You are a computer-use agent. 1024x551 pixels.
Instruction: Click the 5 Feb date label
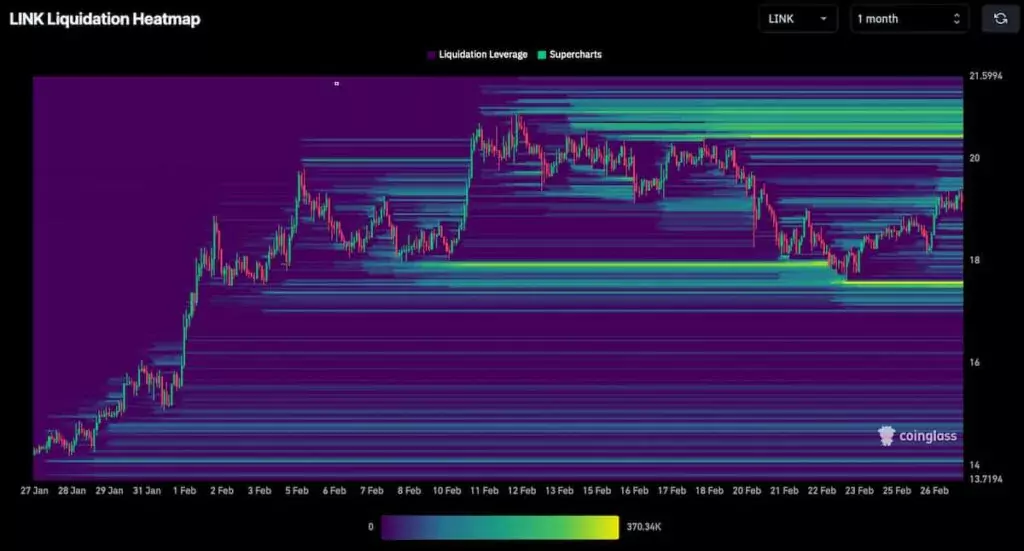[x=296, y=490]
